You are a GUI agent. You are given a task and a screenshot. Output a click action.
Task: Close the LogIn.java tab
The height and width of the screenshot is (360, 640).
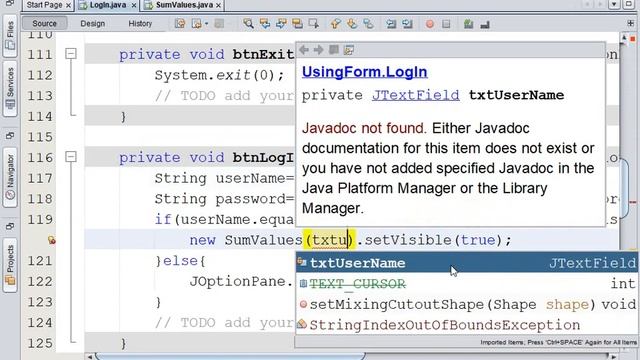pyautogui.click(x=134, y=5)
